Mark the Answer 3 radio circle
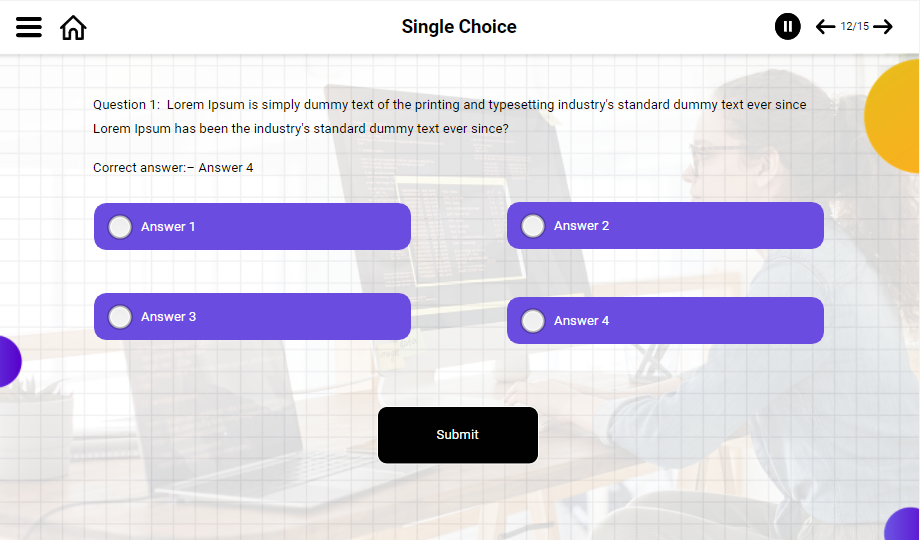Screen dimensions: 920x540 tap(120, 317)
